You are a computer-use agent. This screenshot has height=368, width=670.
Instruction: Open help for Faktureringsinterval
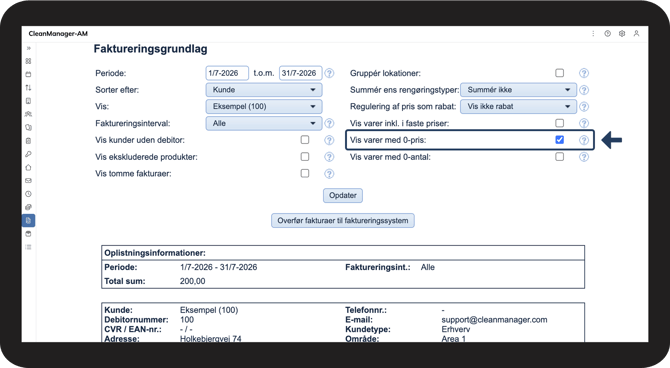[x=329, y=123]
